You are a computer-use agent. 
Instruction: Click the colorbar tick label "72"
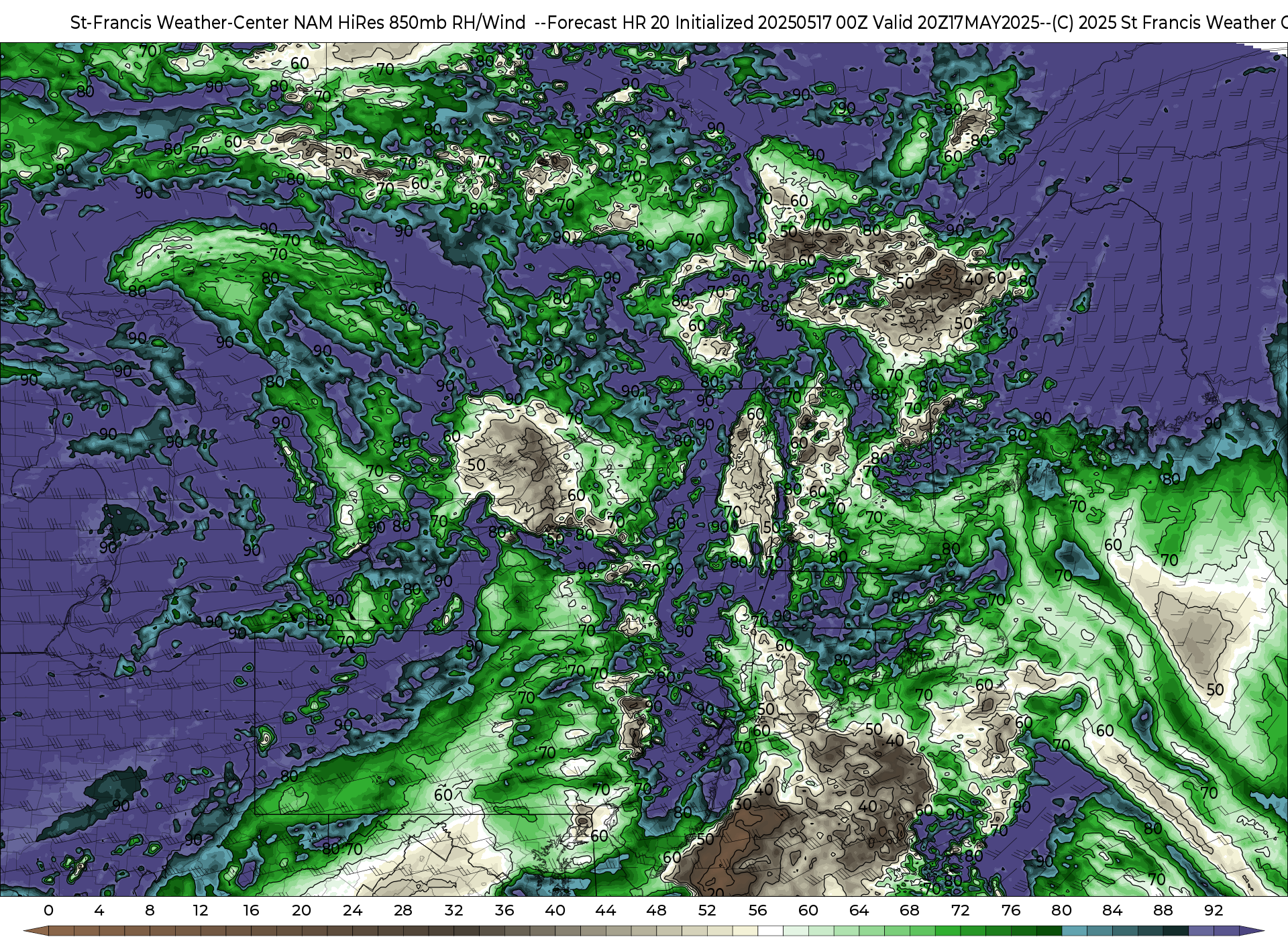(x=960, y=910)
